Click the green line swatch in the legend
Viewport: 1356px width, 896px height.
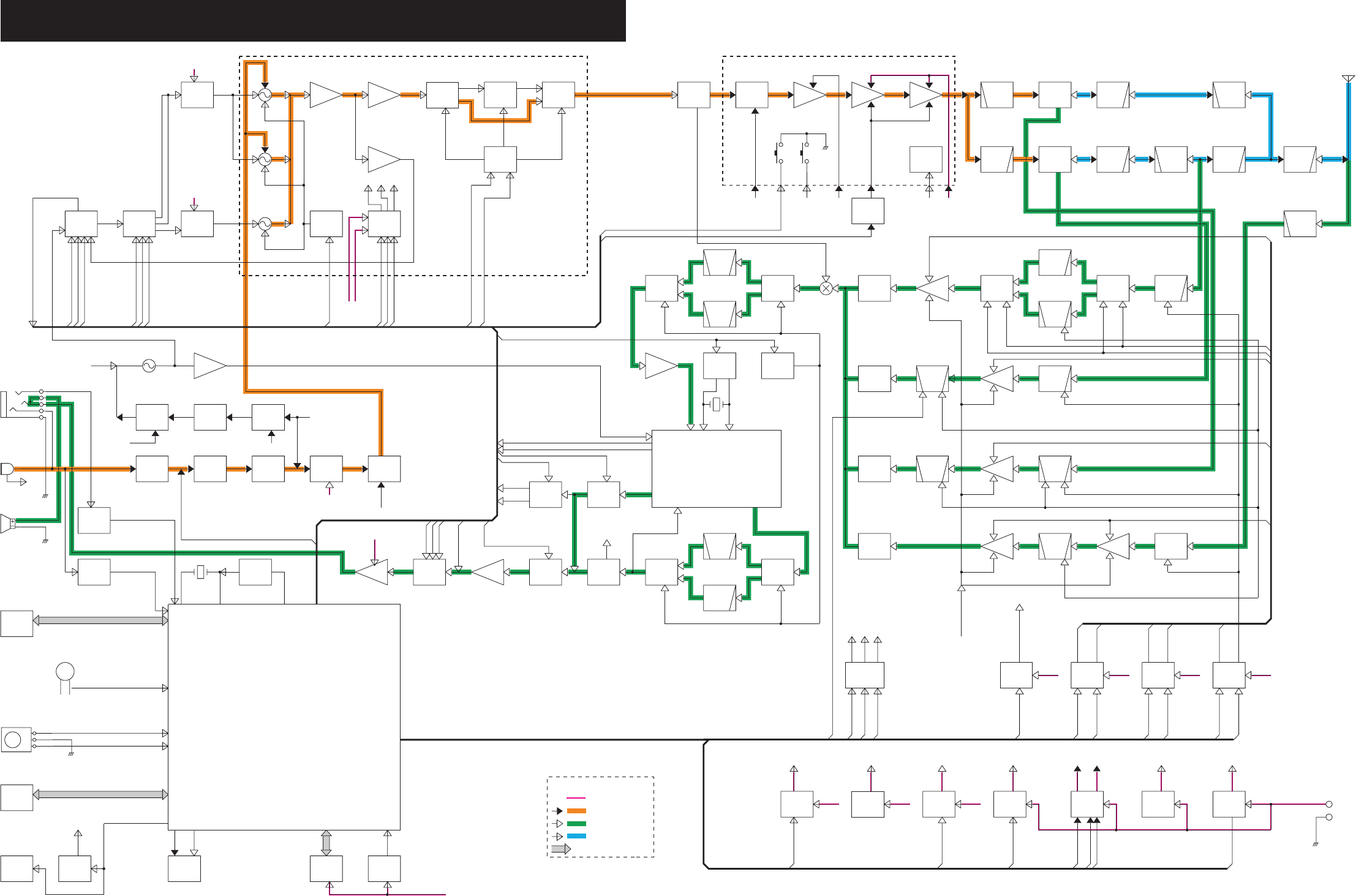pos(576,824)
